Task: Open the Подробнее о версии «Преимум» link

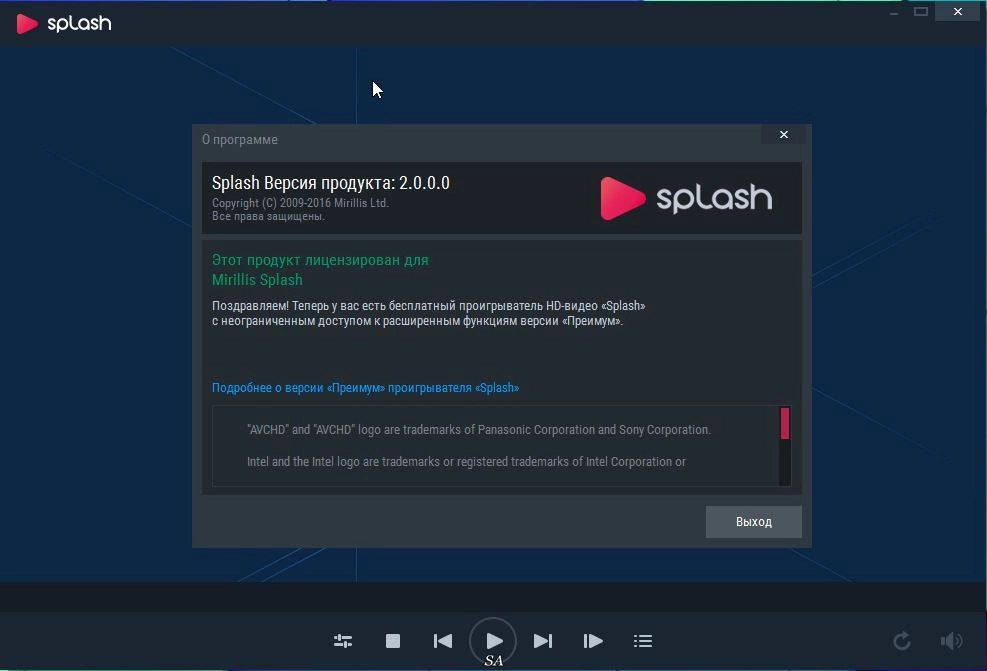Action: coord(365,388)
